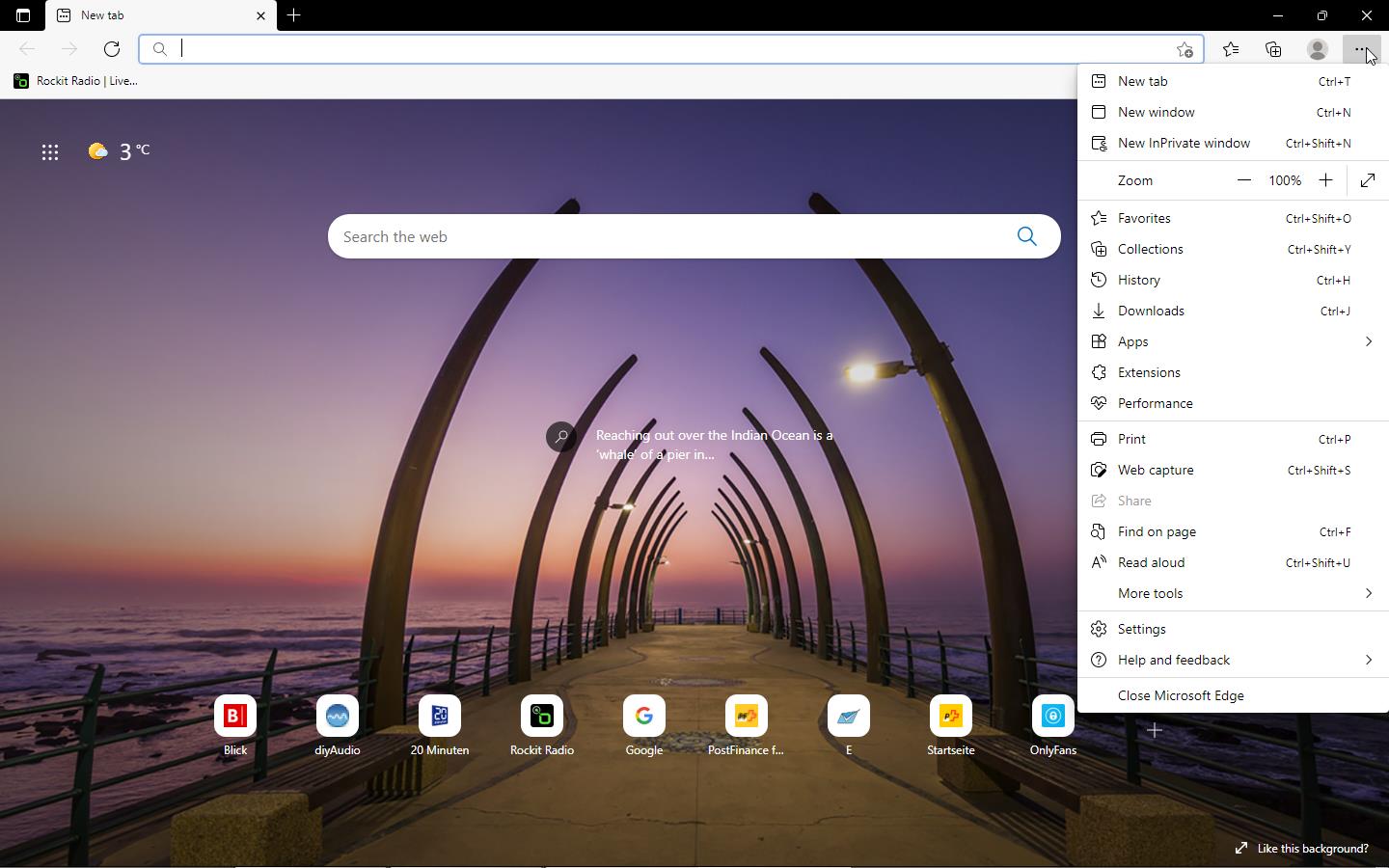This screenshot has width=1389, height=868.
Task: Enter full screen with expand arrows icon
Action: [x=1368, y=180]
